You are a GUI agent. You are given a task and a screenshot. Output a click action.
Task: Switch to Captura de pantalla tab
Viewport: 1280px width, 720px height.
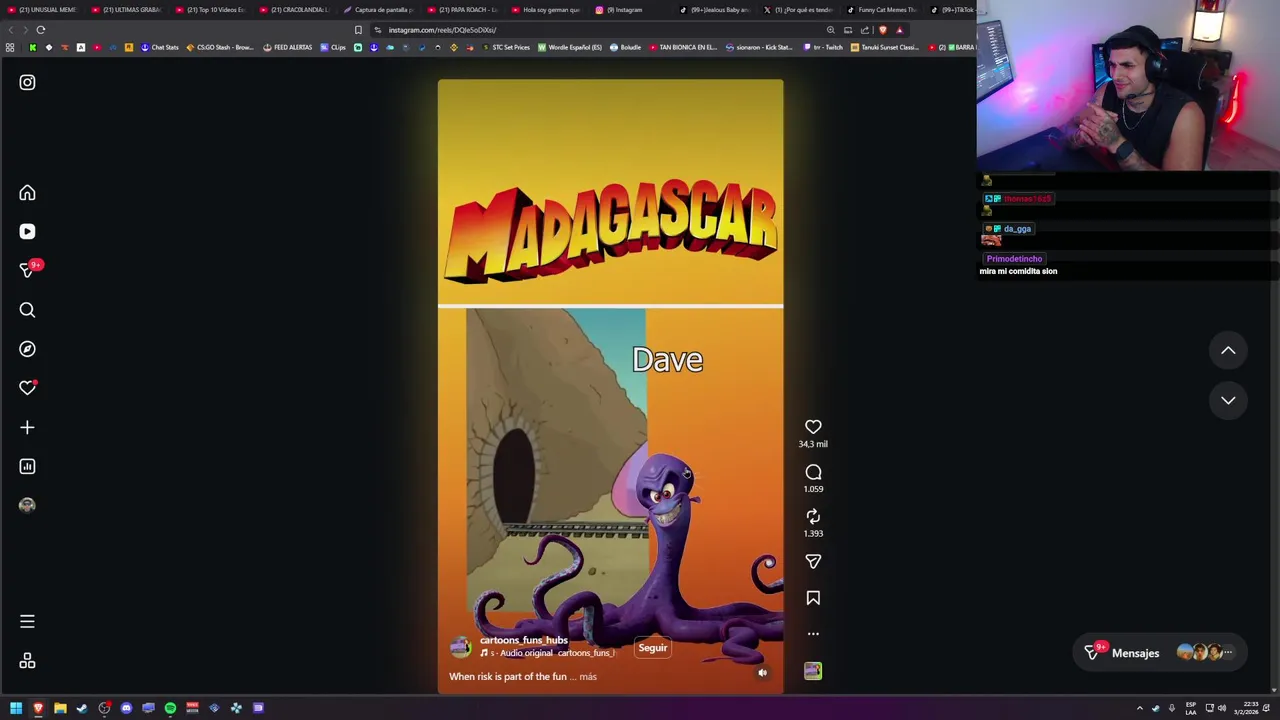tap(378, 10)
